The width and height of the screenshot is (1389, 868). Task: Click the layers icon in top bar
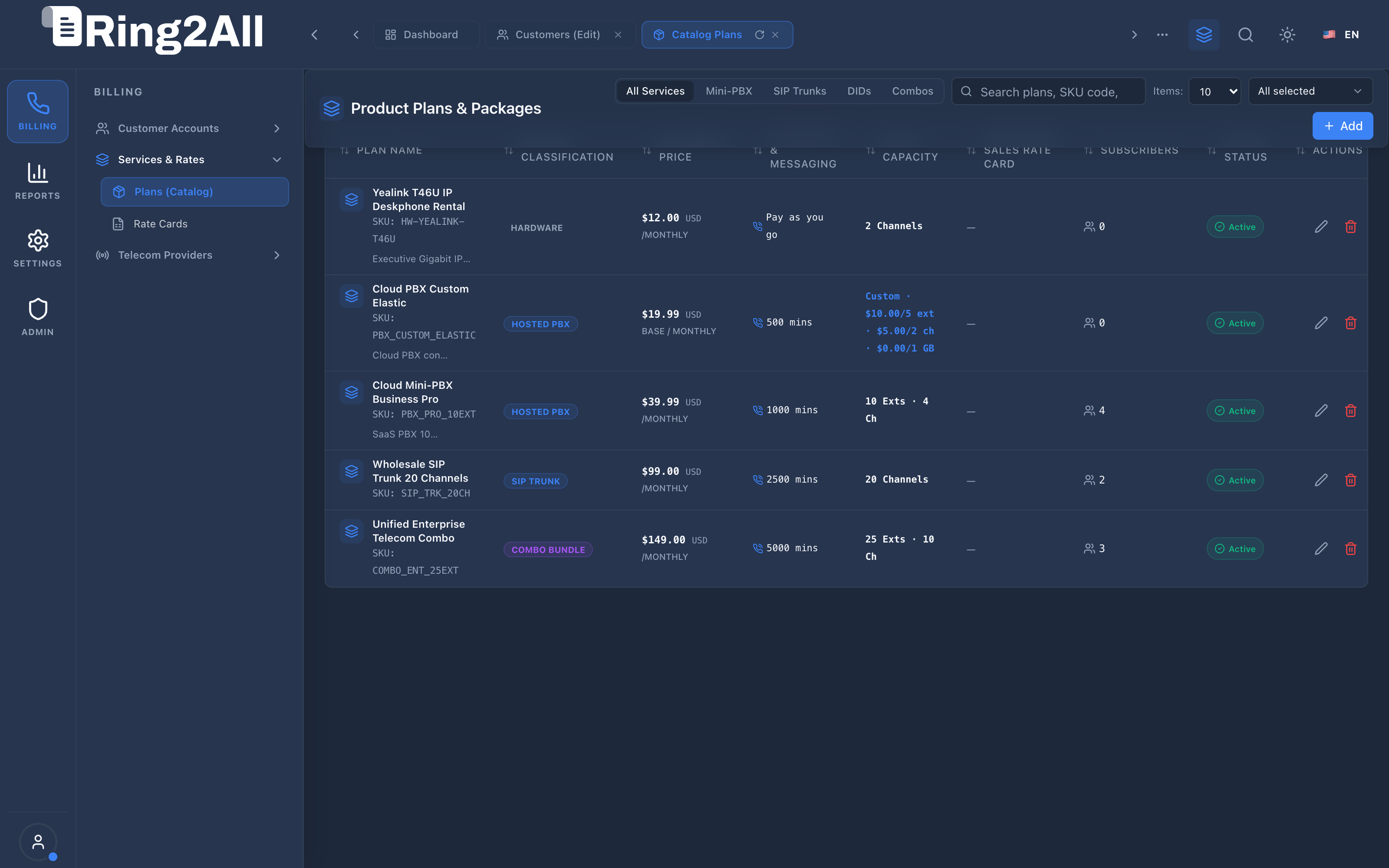pos(1204,34)
